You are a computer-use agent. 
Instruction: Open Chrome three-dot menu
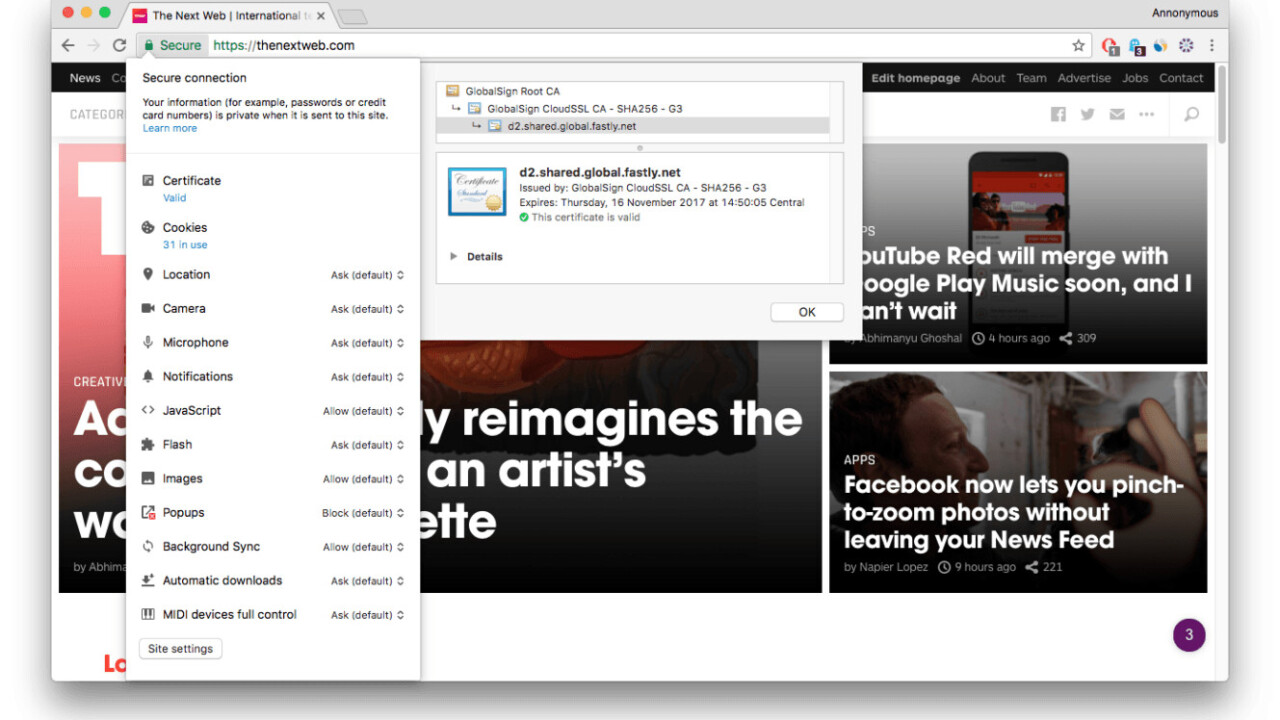pos(1211,45)
